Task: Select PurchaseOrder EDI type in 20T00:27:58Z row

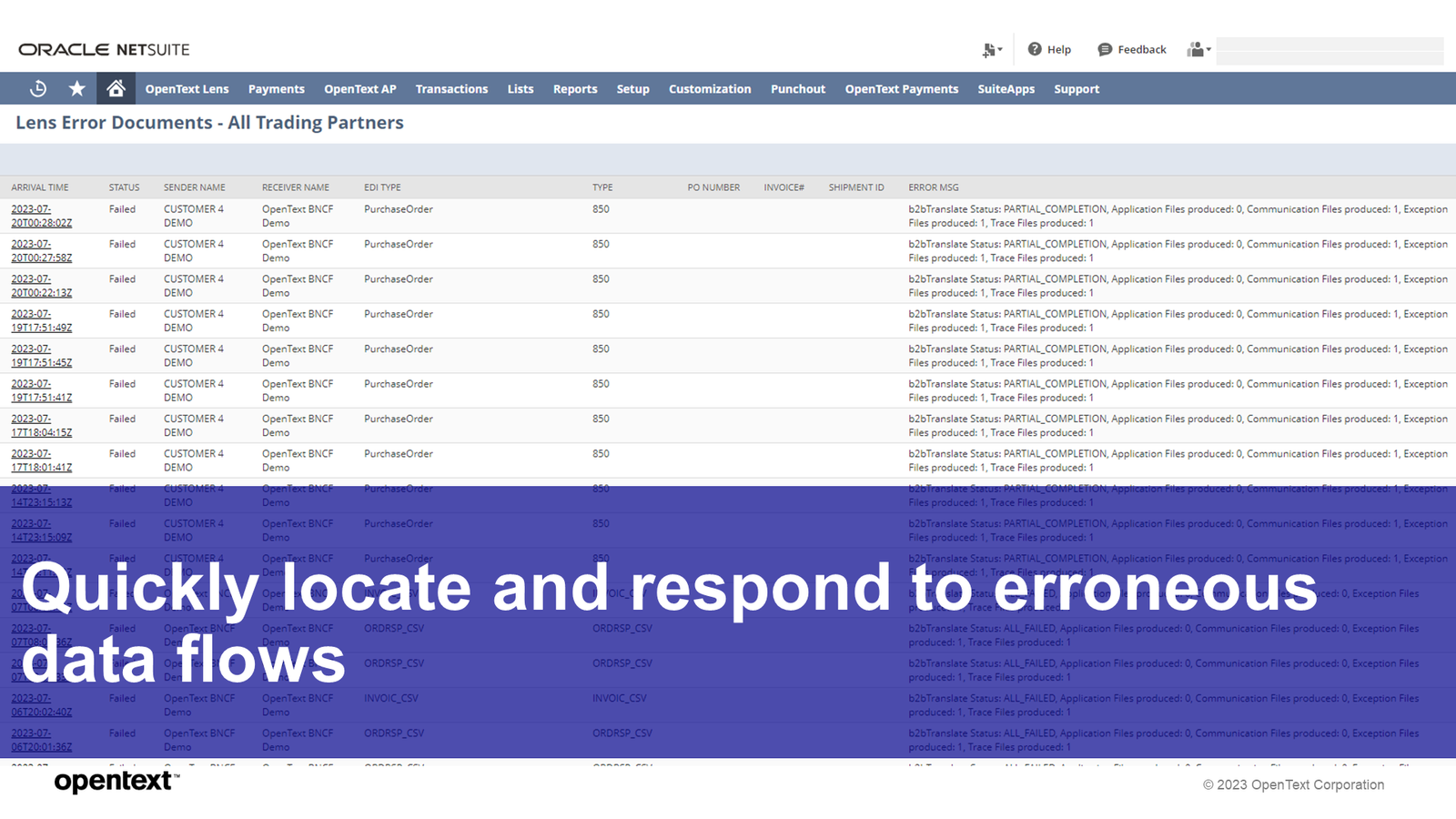Action: tap(399, 244)
